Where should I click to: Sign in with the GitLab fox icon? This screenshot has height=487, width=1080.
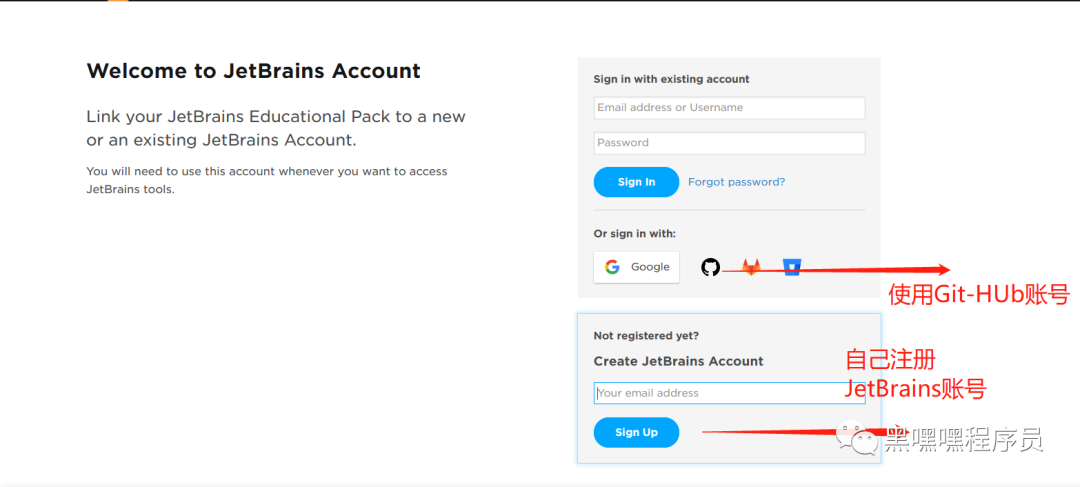pos(750,267)
